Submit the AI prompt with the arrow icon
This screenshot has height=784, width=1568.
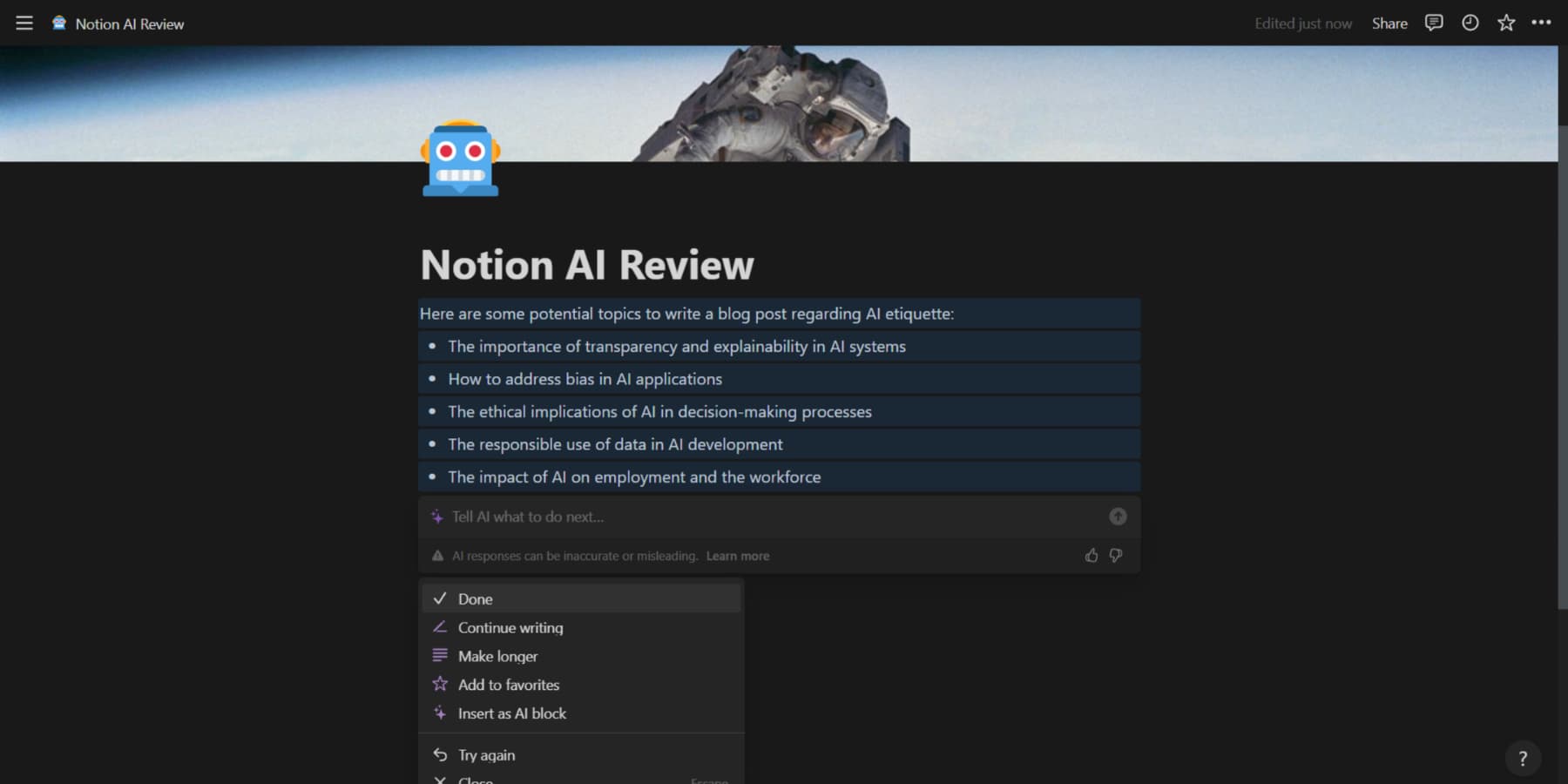click(1118, 516)
